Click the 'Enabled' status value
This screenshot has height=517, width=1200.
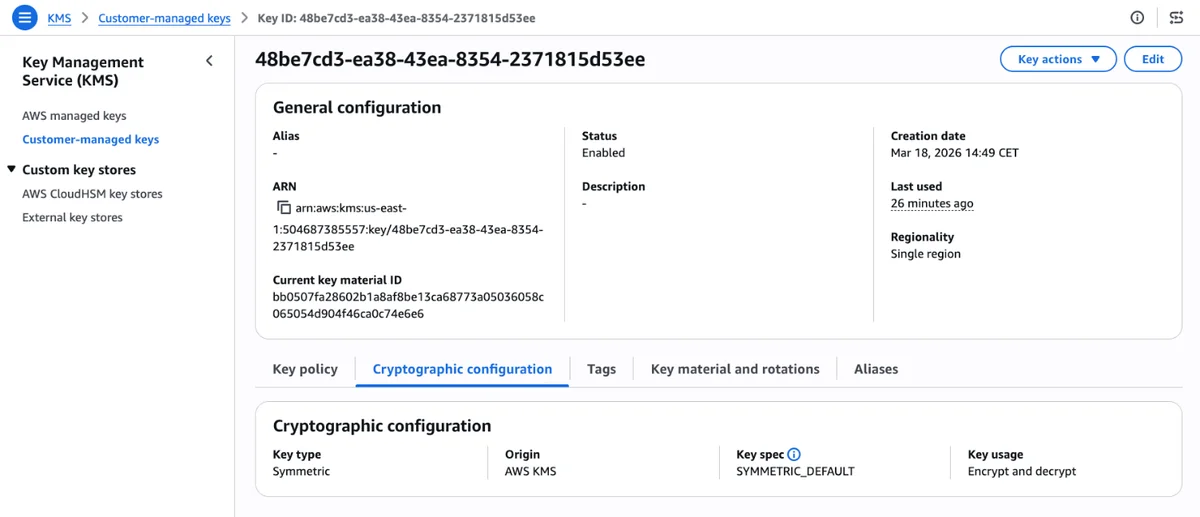603,153
